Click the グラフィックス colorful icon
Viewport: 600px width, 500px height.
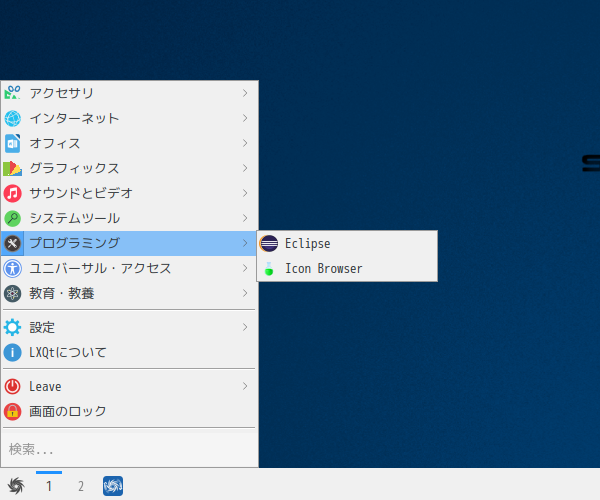coord(13,168)
